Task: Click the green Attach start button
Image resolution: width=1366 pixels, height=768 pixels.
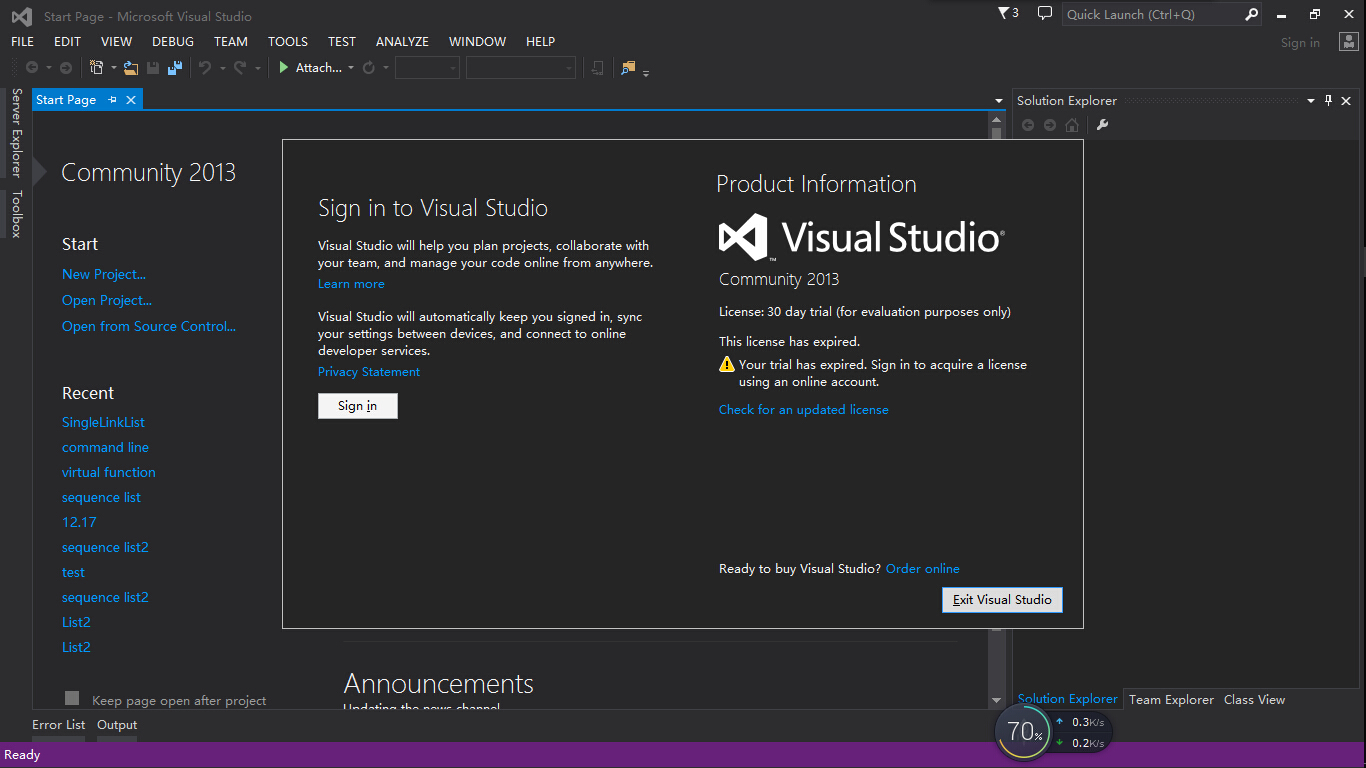Action: point(310,68)
